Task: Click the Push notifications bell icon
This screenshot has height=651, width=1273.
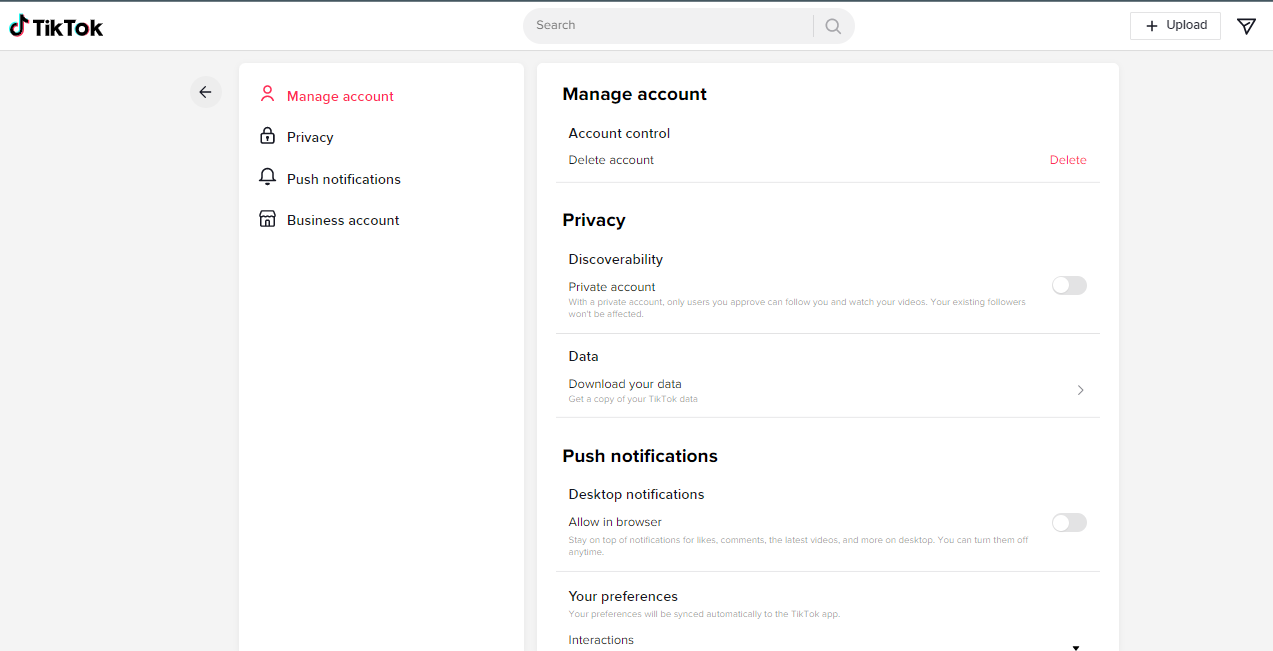Action: point(267,178)
